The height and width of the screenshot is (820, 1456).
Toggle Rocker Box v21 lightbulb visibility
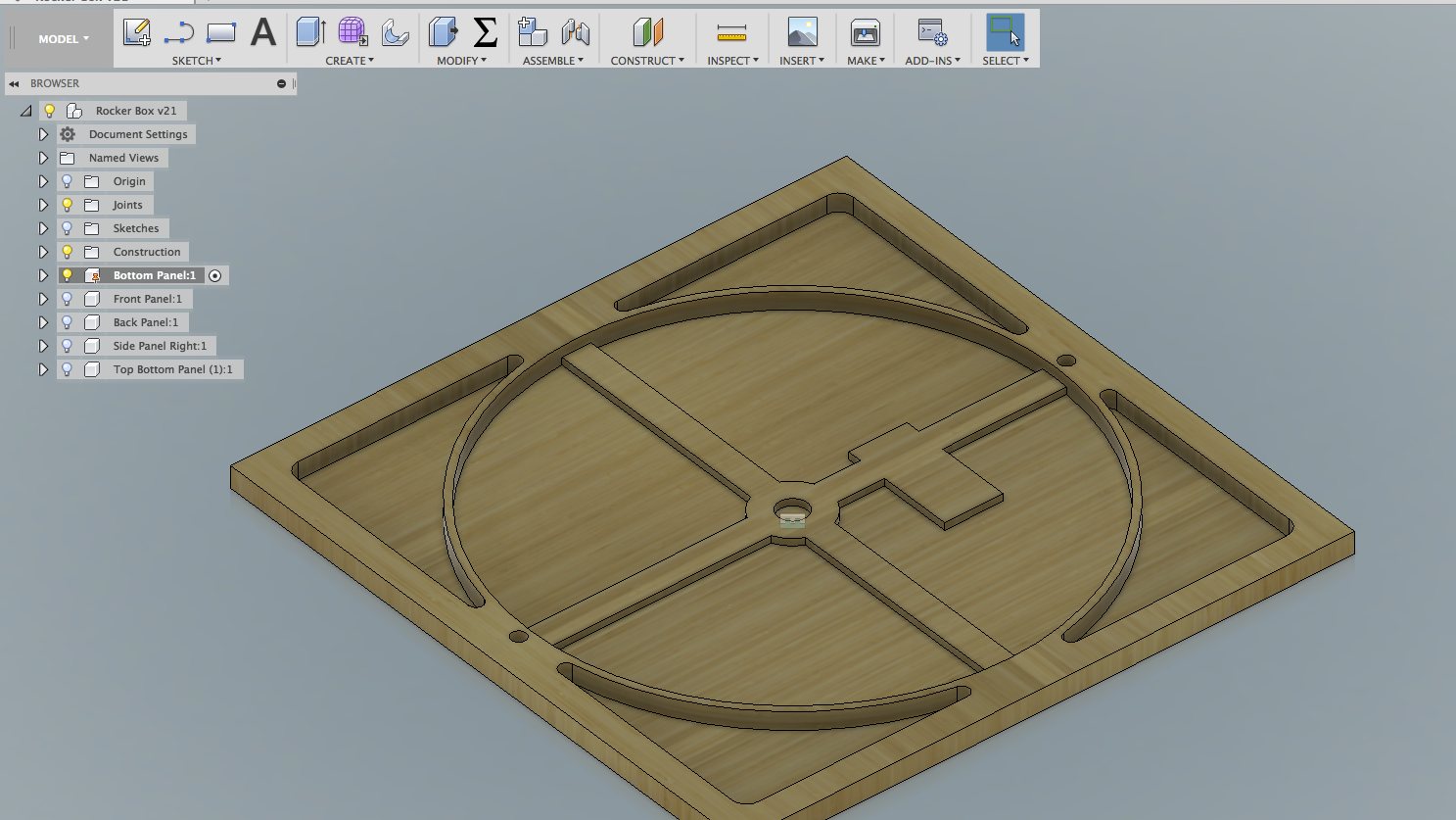50,111
